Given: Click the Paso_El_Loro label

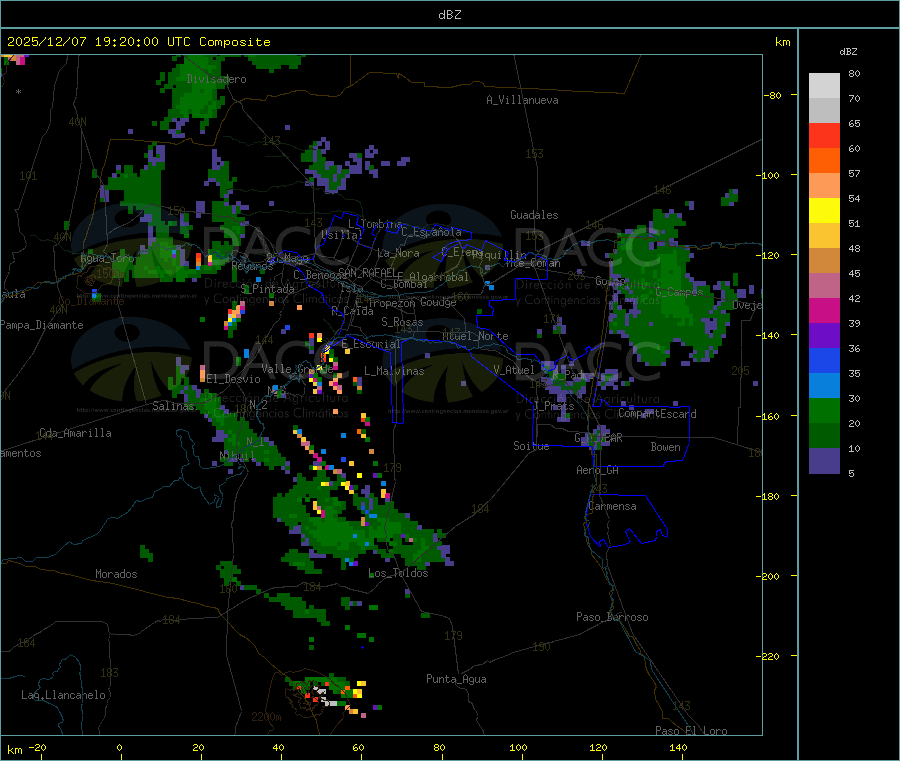Looking at the screenshot, I should (x=691, y=731).
